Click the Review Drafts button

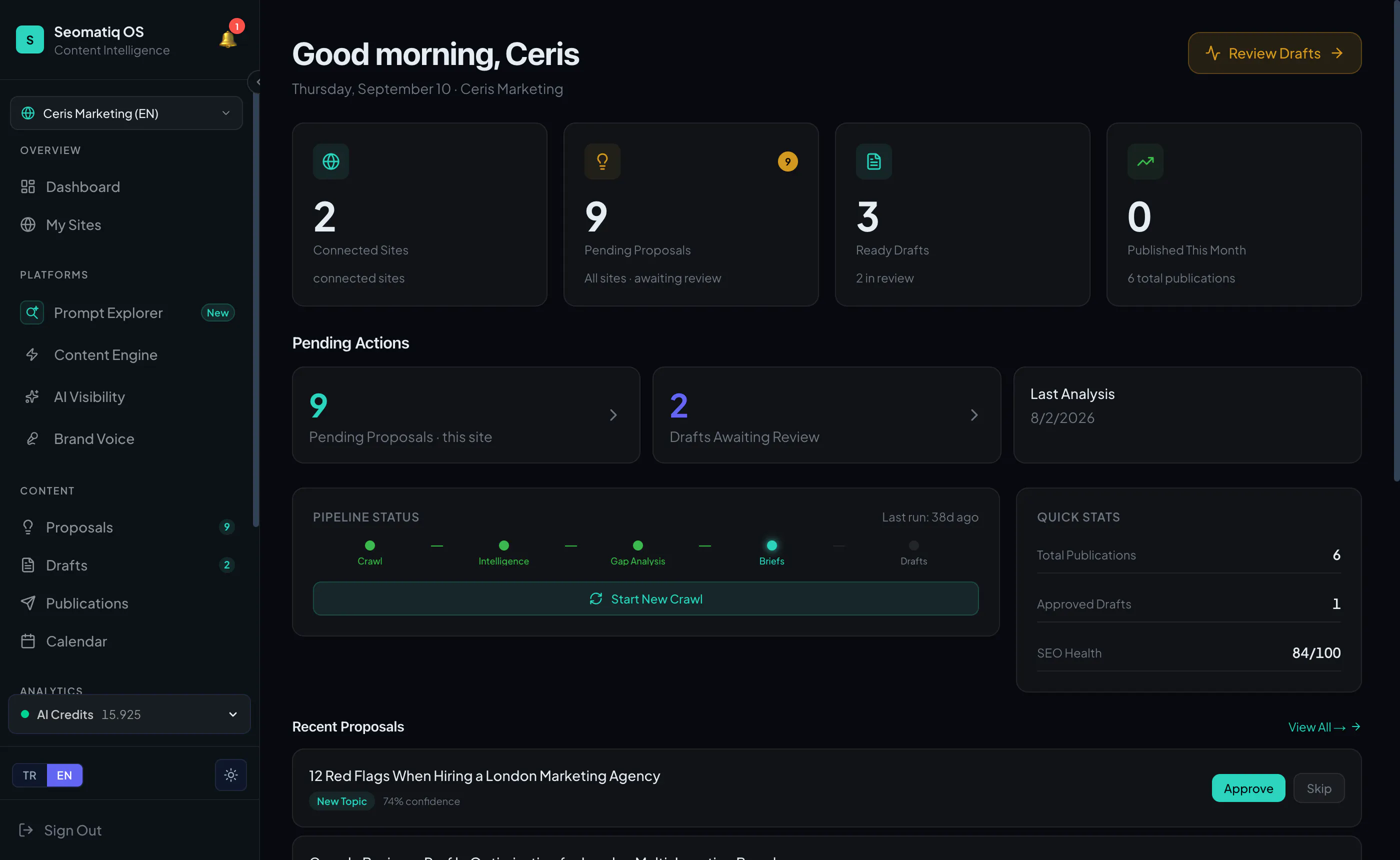pyautogui.click(x=1274, y=53)
